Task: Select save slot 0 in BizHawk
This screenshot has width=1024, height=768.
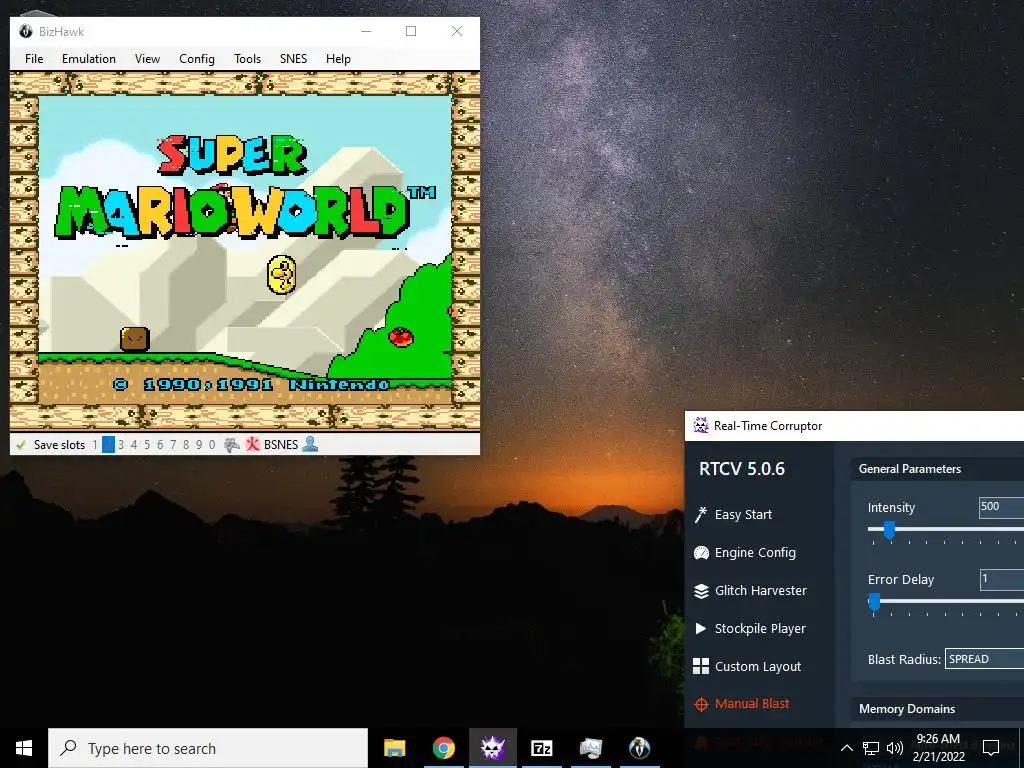Action: point(212,445)
